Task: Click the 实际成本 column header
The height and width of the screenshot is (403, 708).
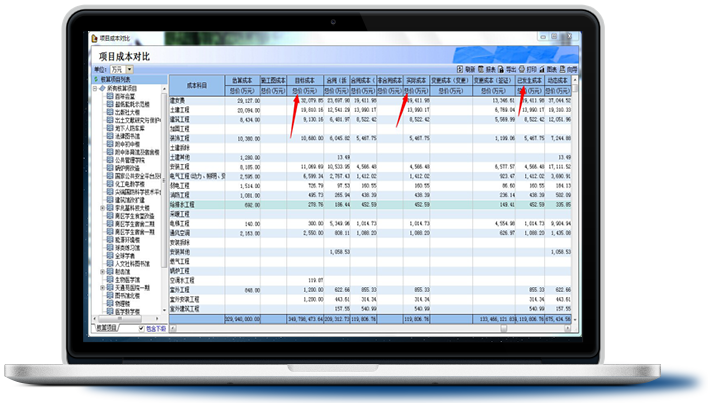Action: tap(418, 79)
